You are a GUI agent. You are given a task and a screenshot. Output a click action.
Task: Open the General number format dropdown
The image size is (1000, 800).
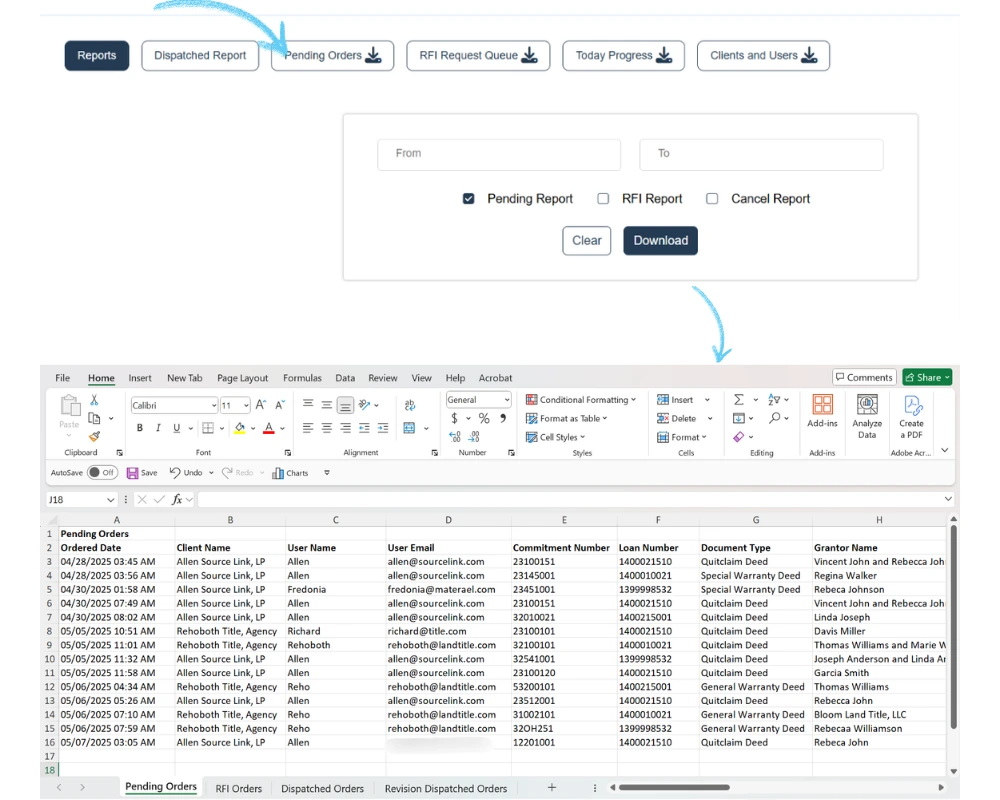pyautogui.click(x=507, y=400)
